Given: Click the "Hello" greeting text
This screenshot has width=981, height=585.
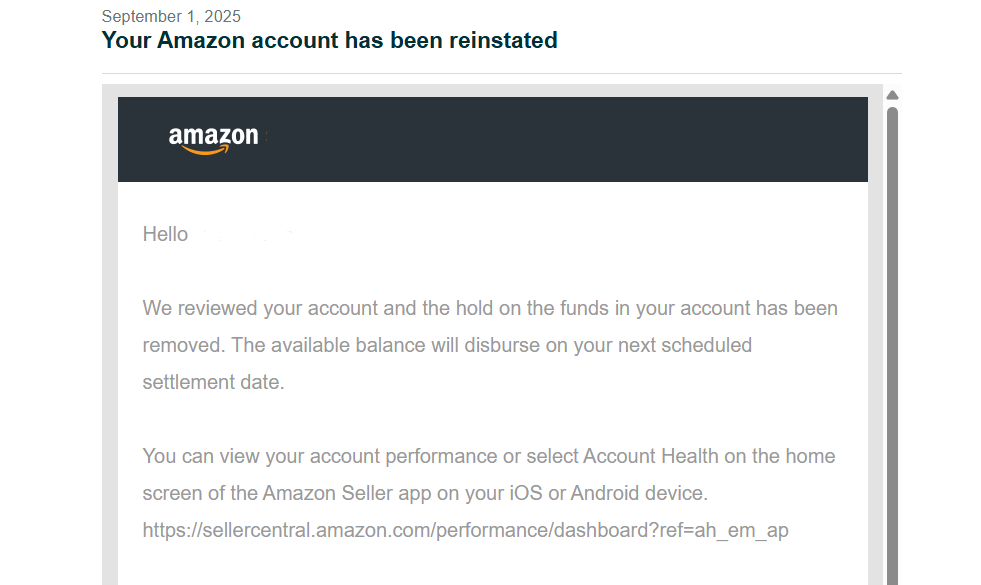Looking at the screenshot, I should click(165, 234).
